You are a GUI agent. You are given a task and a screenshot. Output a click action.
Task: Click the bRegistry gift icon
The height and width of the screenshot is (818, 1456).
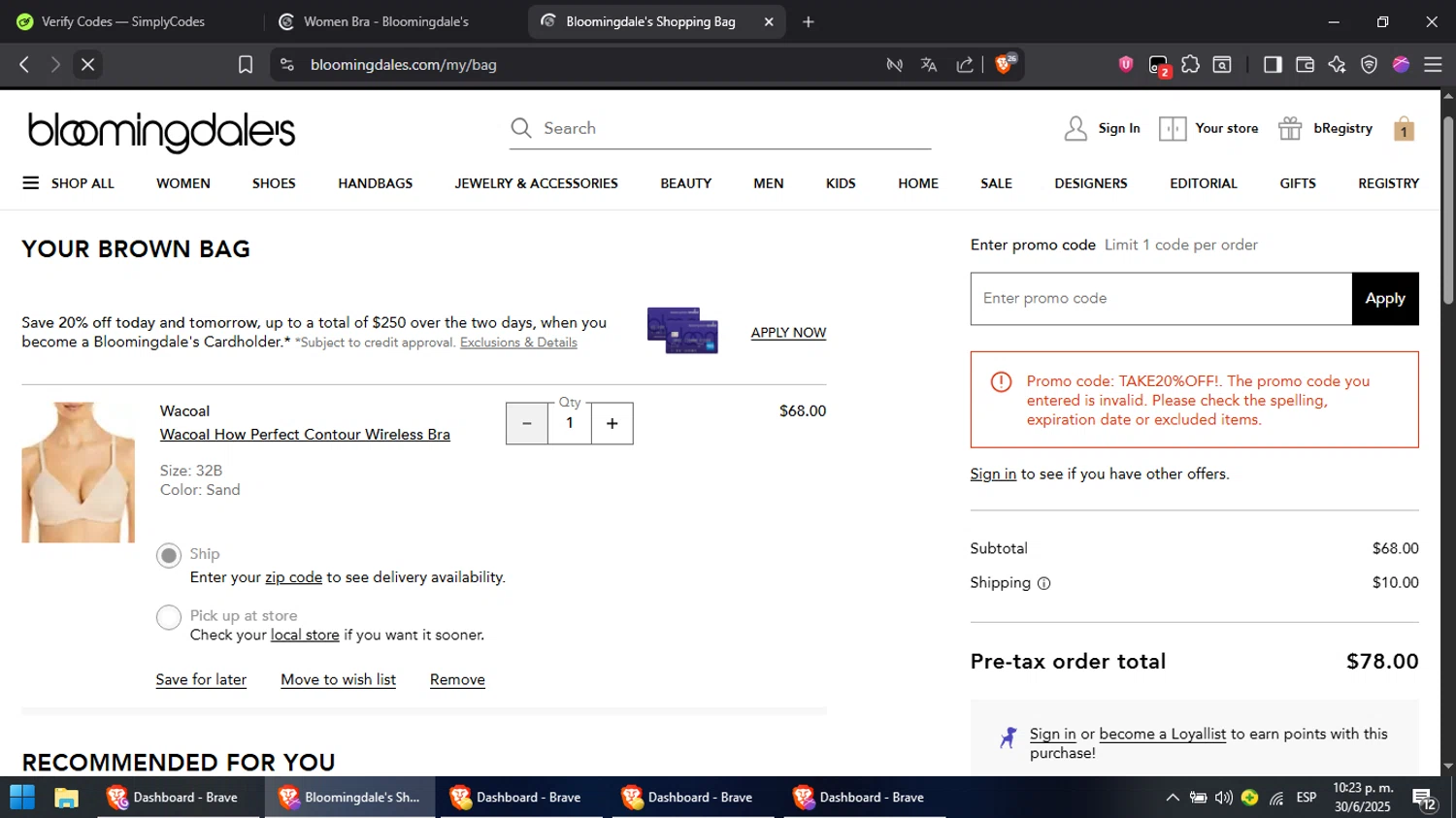click(x=1290, y=128)
